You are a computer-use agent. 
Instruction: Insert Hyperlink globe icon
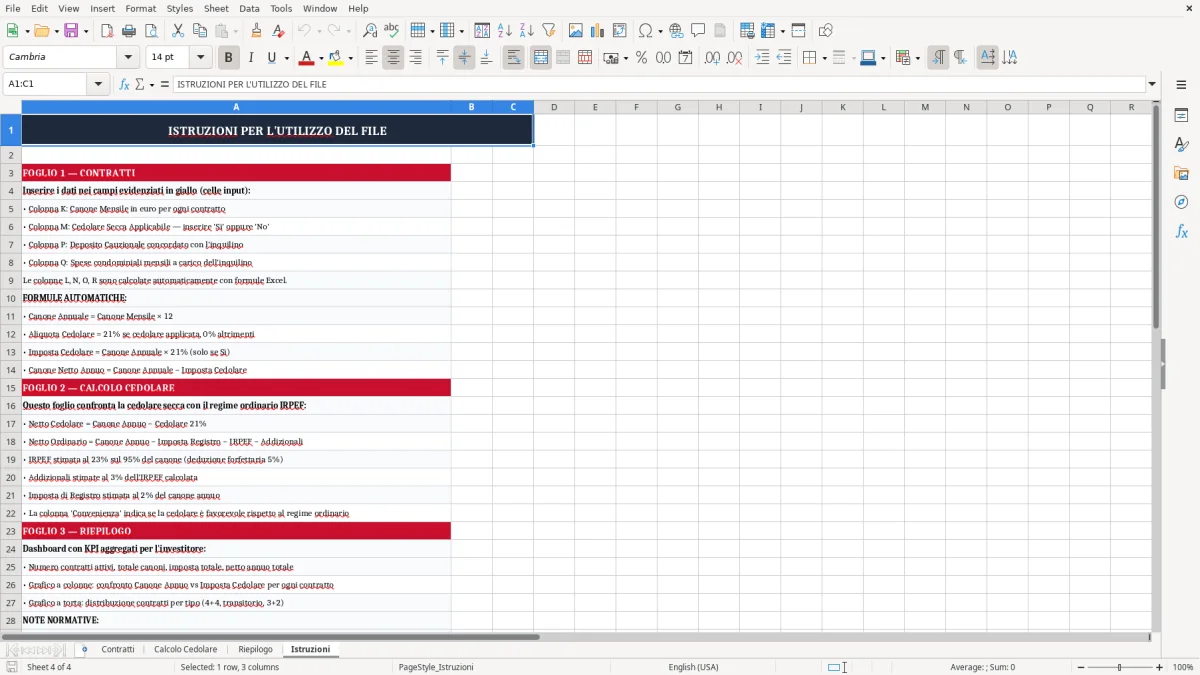[x=676, y=31]
